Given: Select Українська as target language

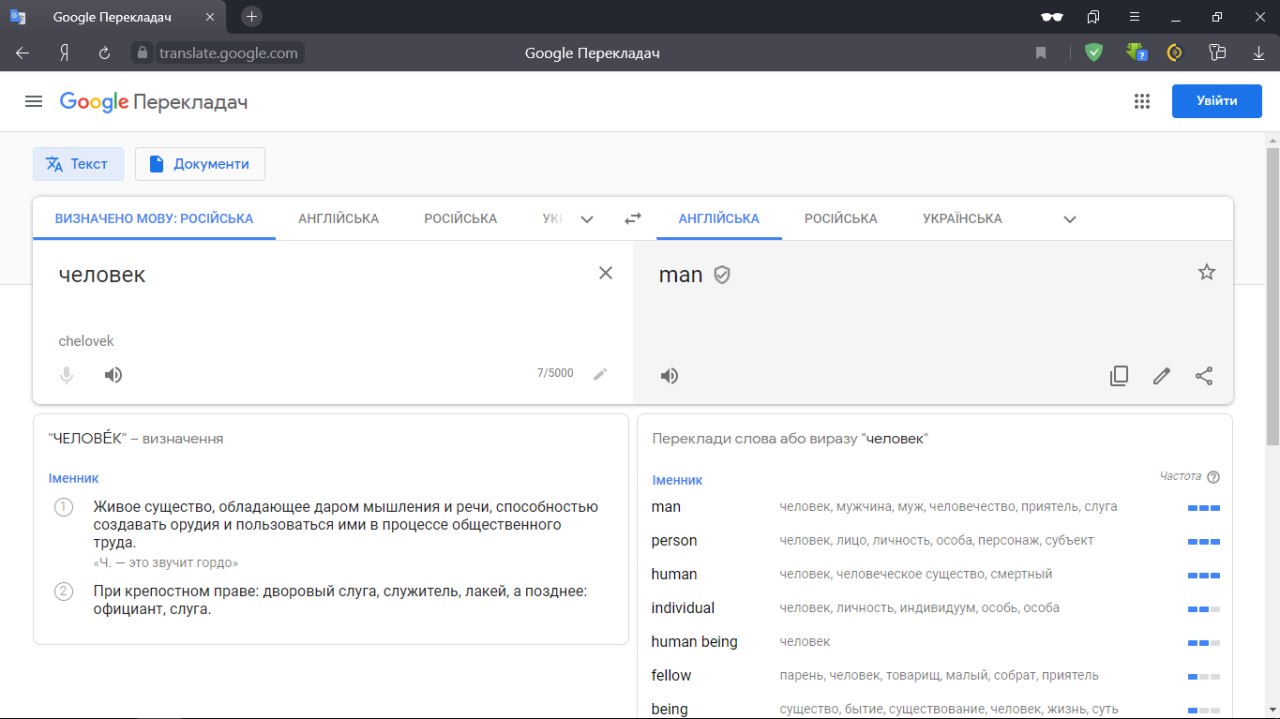Looking at the screenshot, I should tap(962, 218).
